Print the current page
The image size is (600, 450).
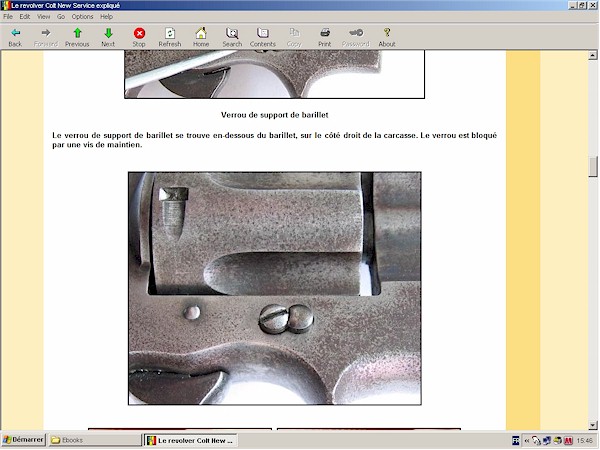point(324,34)
